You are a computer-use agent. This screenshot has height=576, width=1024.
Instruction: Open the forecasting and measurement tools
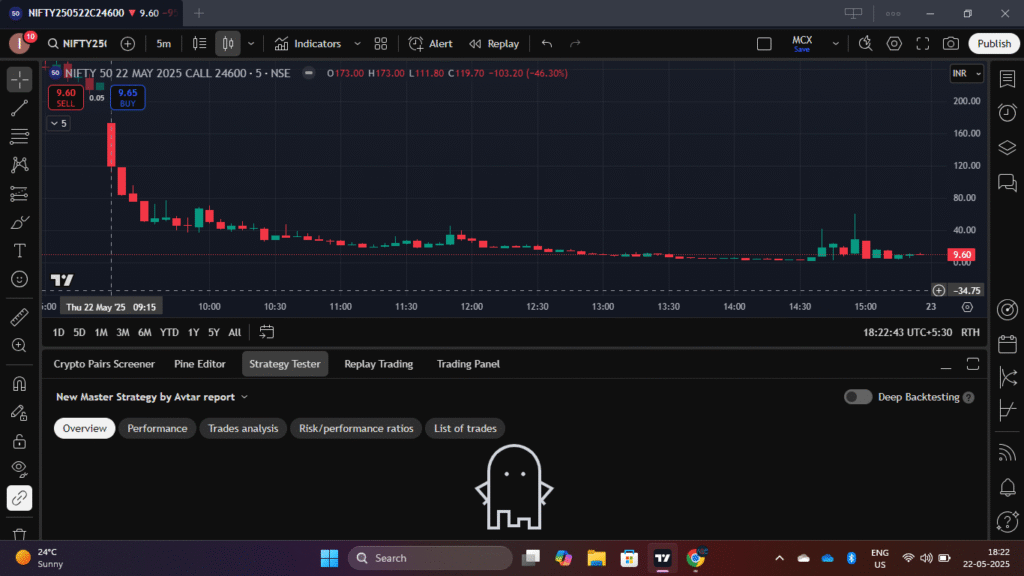pos(20,194)
